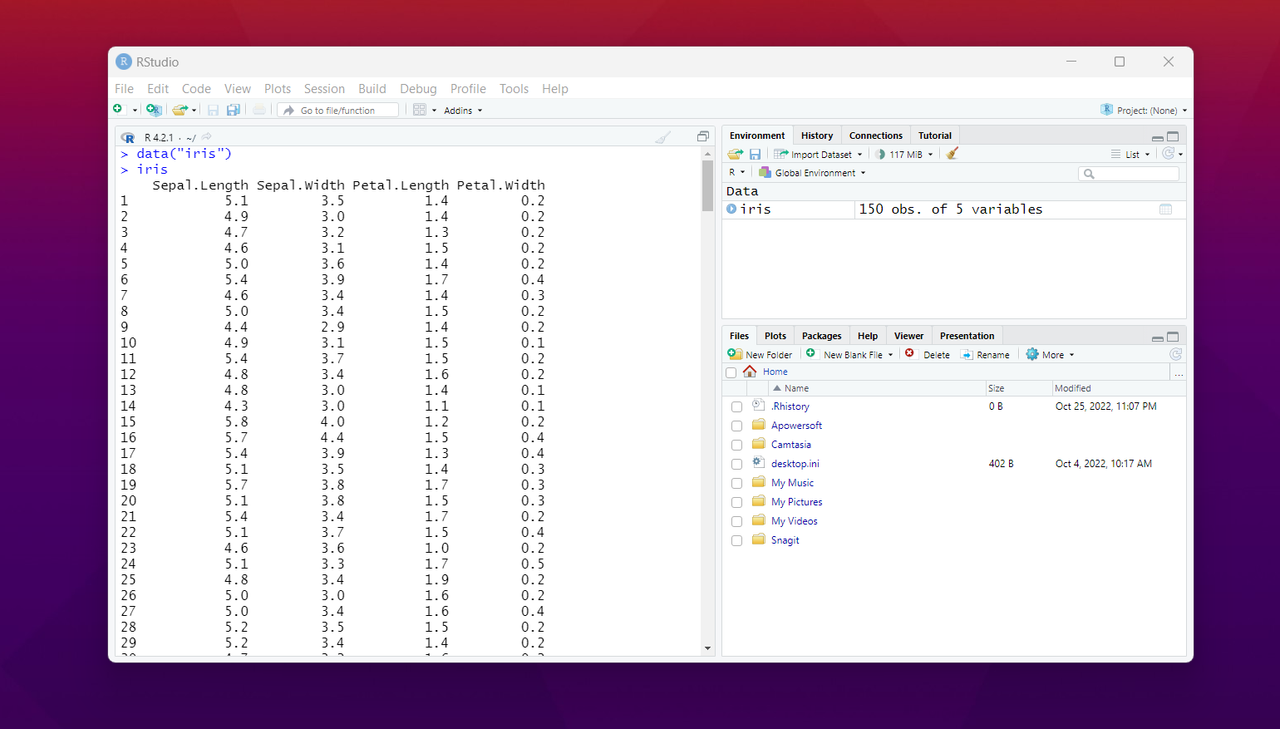The width and height of the screenshot is (1280, 729).
Task: Maximize the Console pane
Action: (703, 137)
